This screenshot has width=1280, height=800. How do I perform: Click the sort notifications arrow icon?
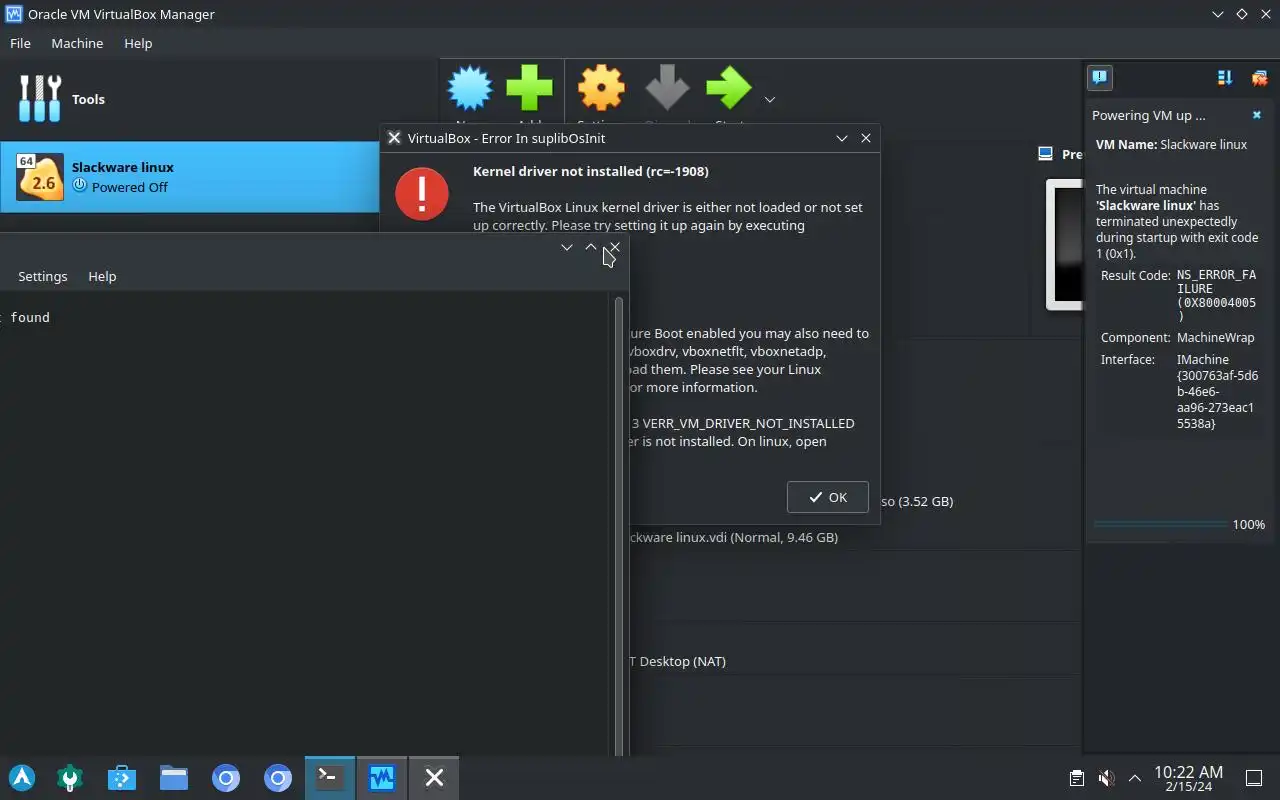tap(1225, 77)
